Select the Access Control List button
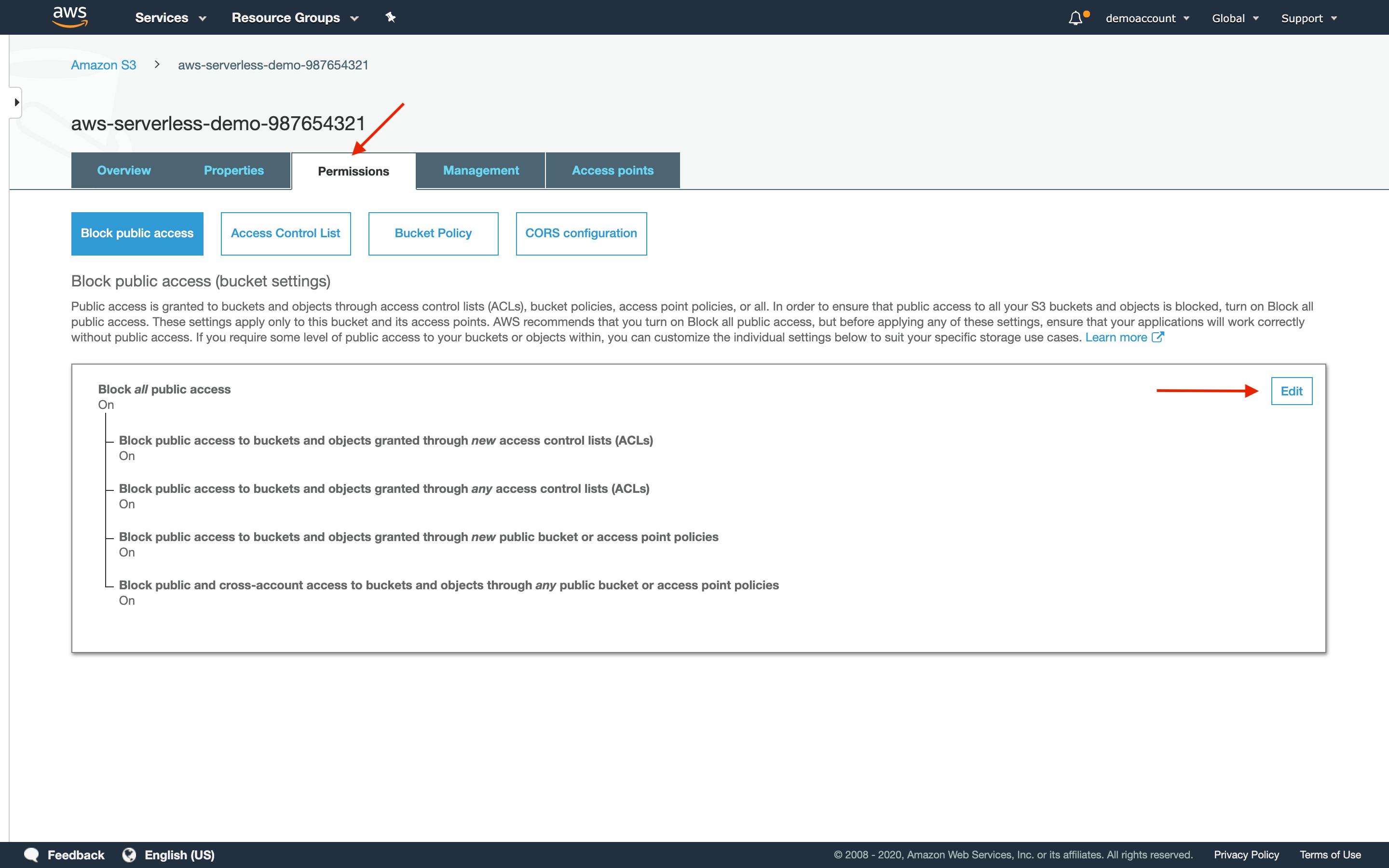 pos(286,233)
